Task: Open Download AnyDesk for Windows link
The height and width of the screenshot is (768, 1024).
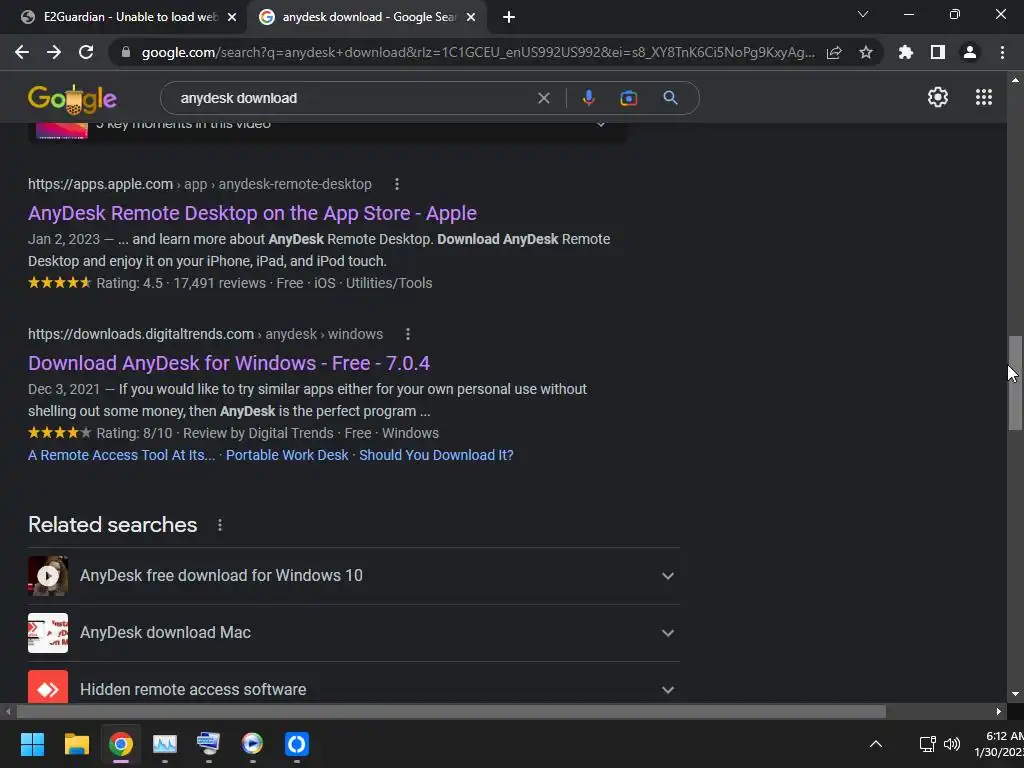Action: point(229,363)
